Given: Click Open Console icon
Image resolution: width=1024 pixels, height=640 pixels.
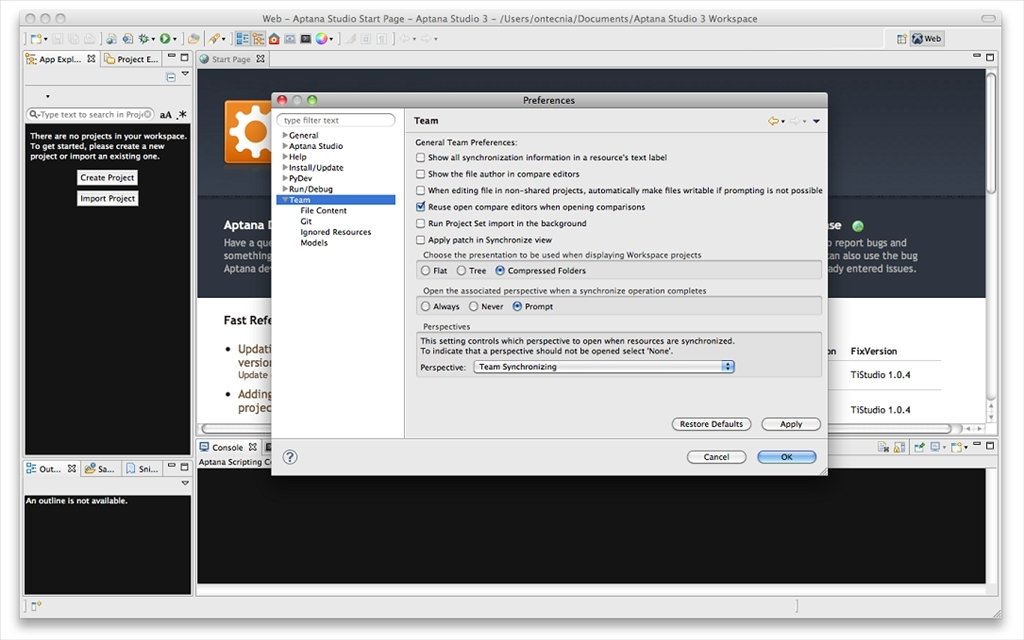Looking at the screenshot, I should [957, 447].
